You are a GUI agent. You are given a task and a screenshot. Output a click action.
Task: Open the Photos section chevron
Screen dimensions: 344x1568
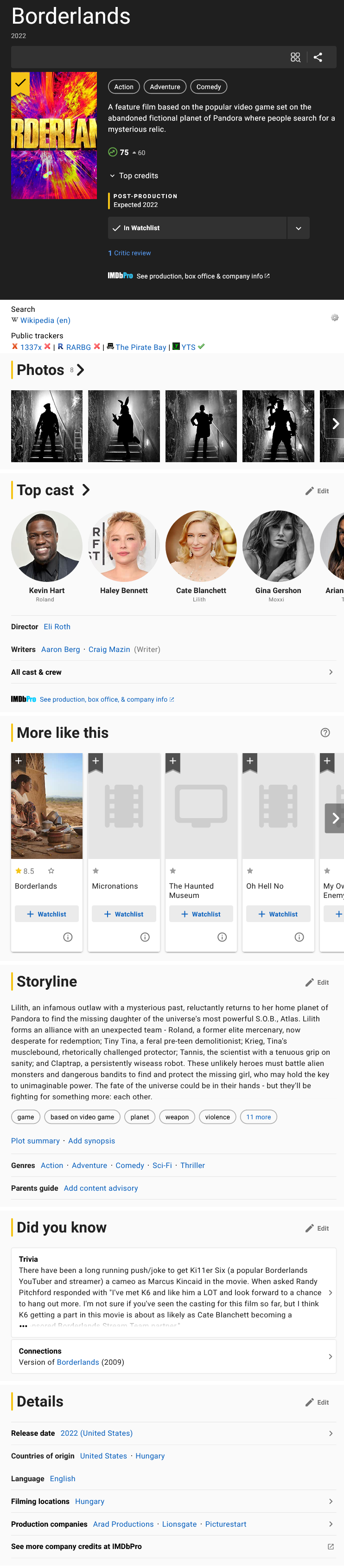click(x=81, y=370)
